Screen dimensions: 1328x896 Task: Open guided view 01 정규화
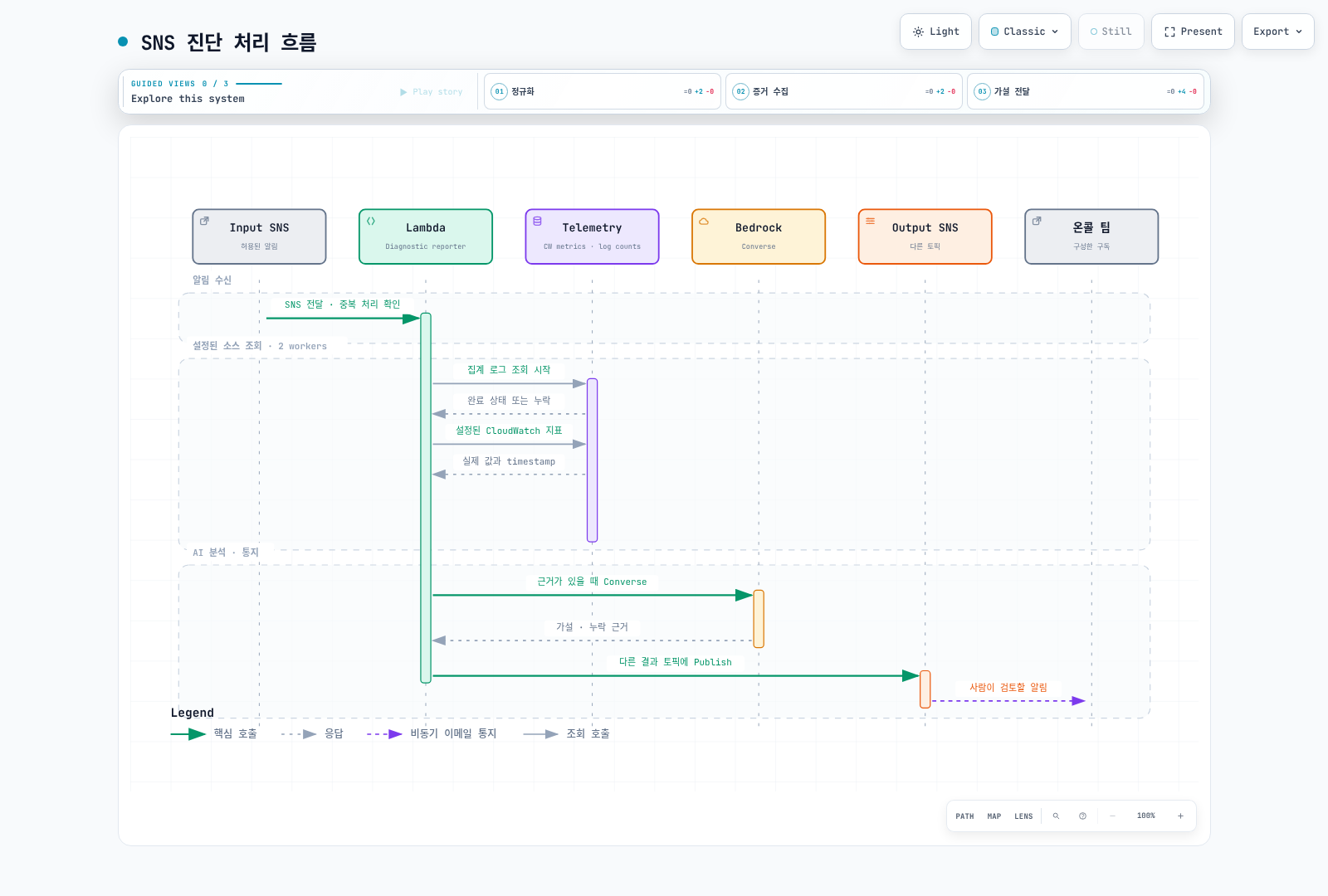coord(602,91)
